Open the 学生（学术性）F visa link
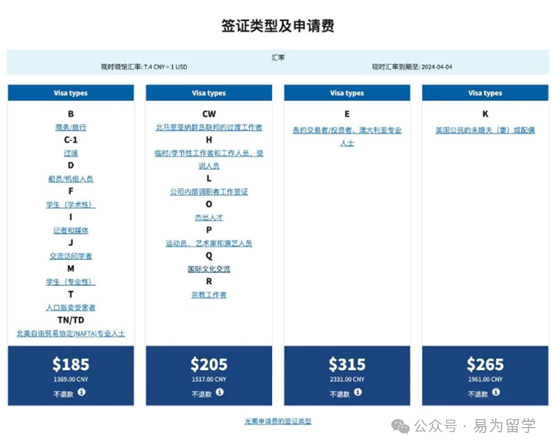The height and width of the screenshot is (448, 554). tap(71, 205)
